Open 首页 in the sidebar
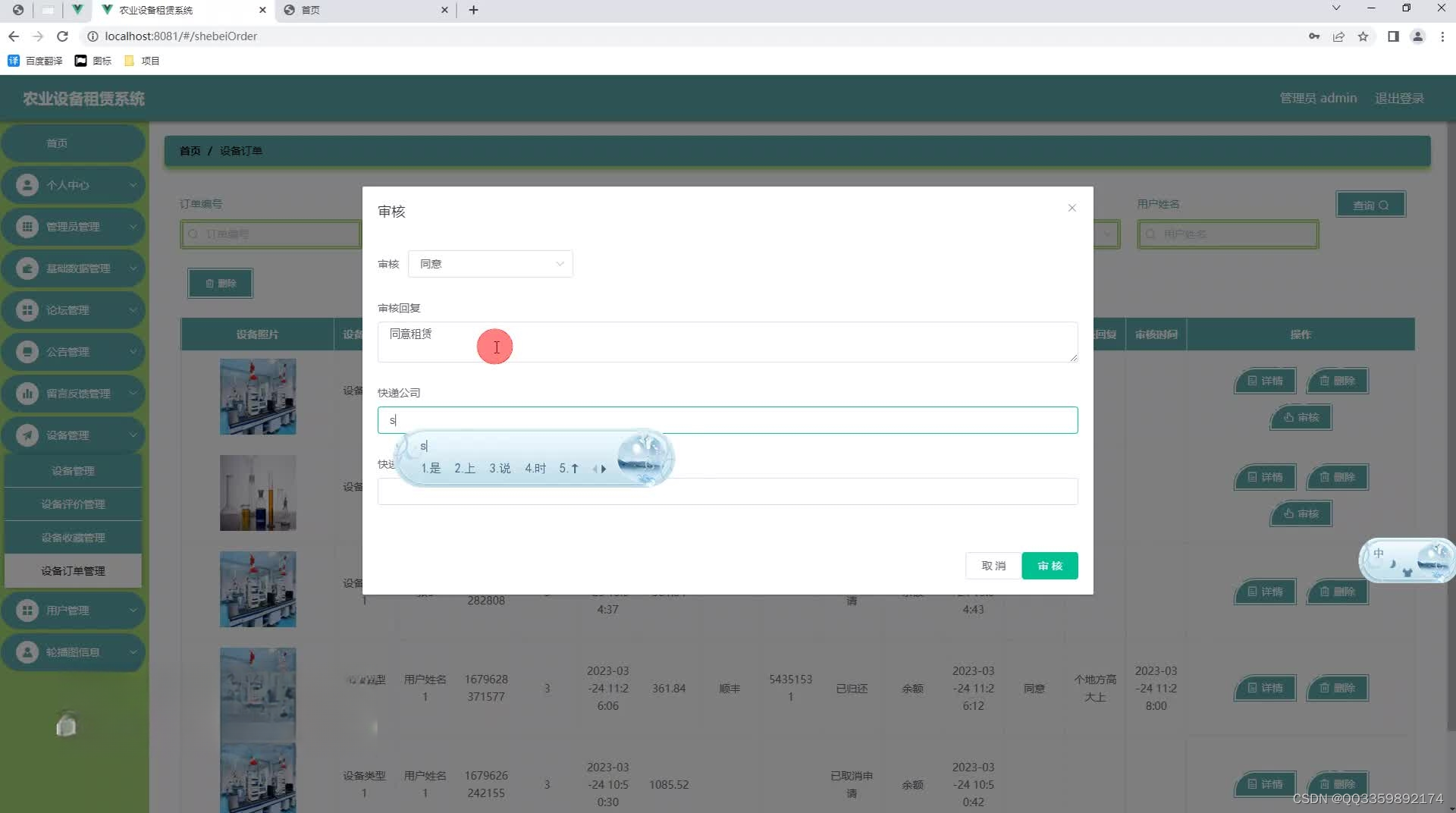 (x=73, y=143)
